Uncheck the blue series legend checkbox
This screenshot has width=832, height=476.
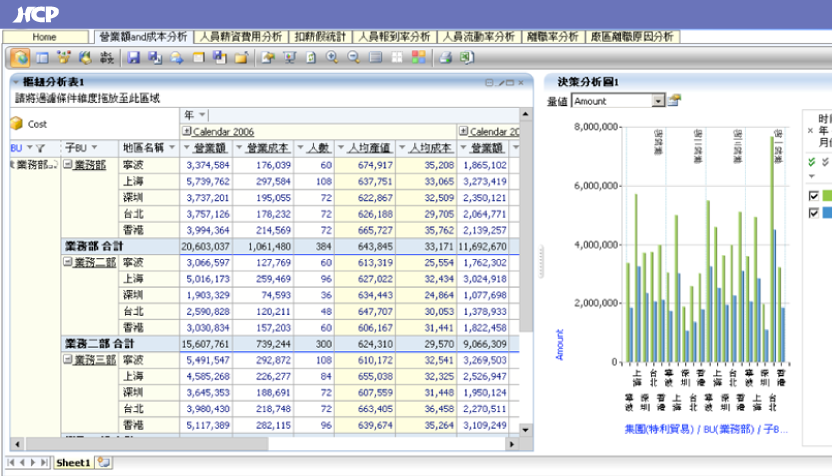813,213
